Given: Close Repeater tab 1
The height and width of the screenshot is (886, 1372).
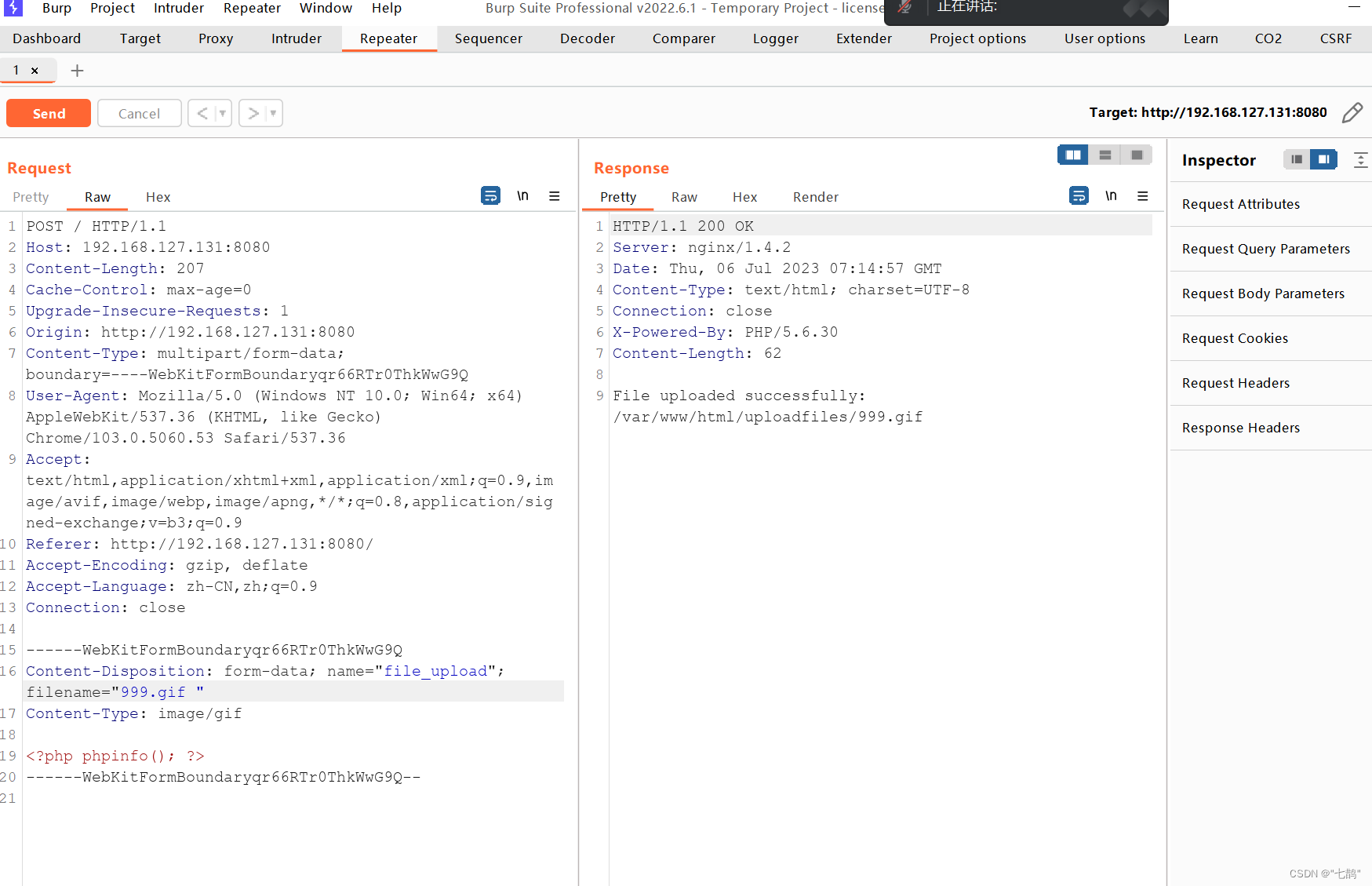Looking at the screenshot, I should tap(35, 71).
